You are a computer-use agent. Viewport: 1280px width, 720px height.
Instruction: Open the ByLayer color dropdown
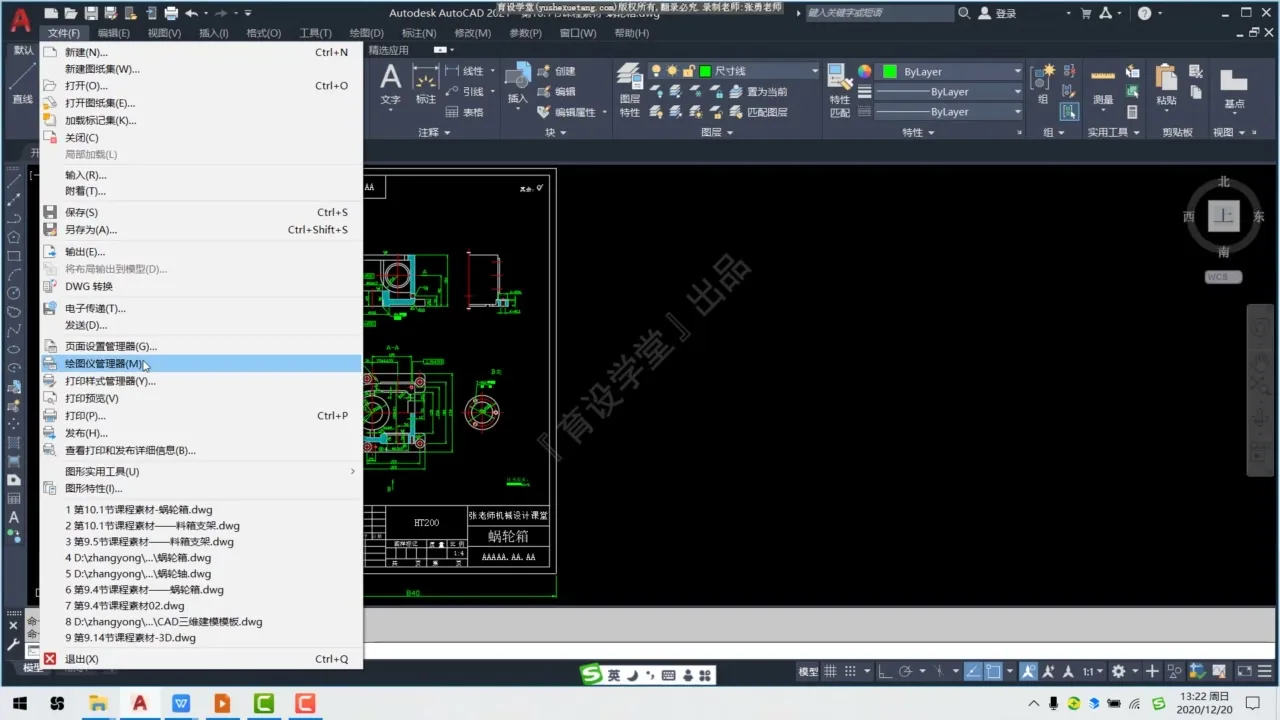coord(1017,71)
